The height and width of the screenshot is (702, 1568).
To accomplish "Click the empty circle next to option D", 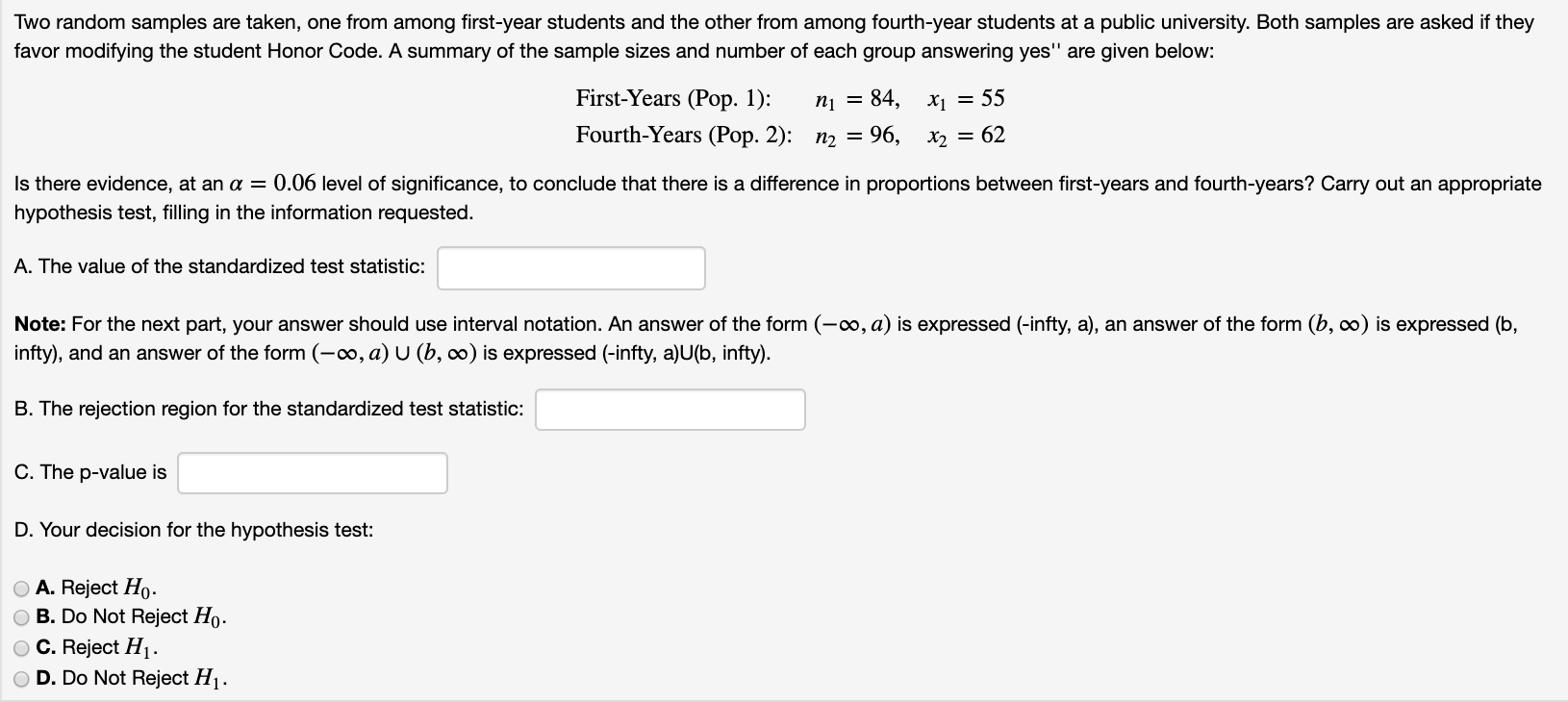I will (x=20, y=679).
